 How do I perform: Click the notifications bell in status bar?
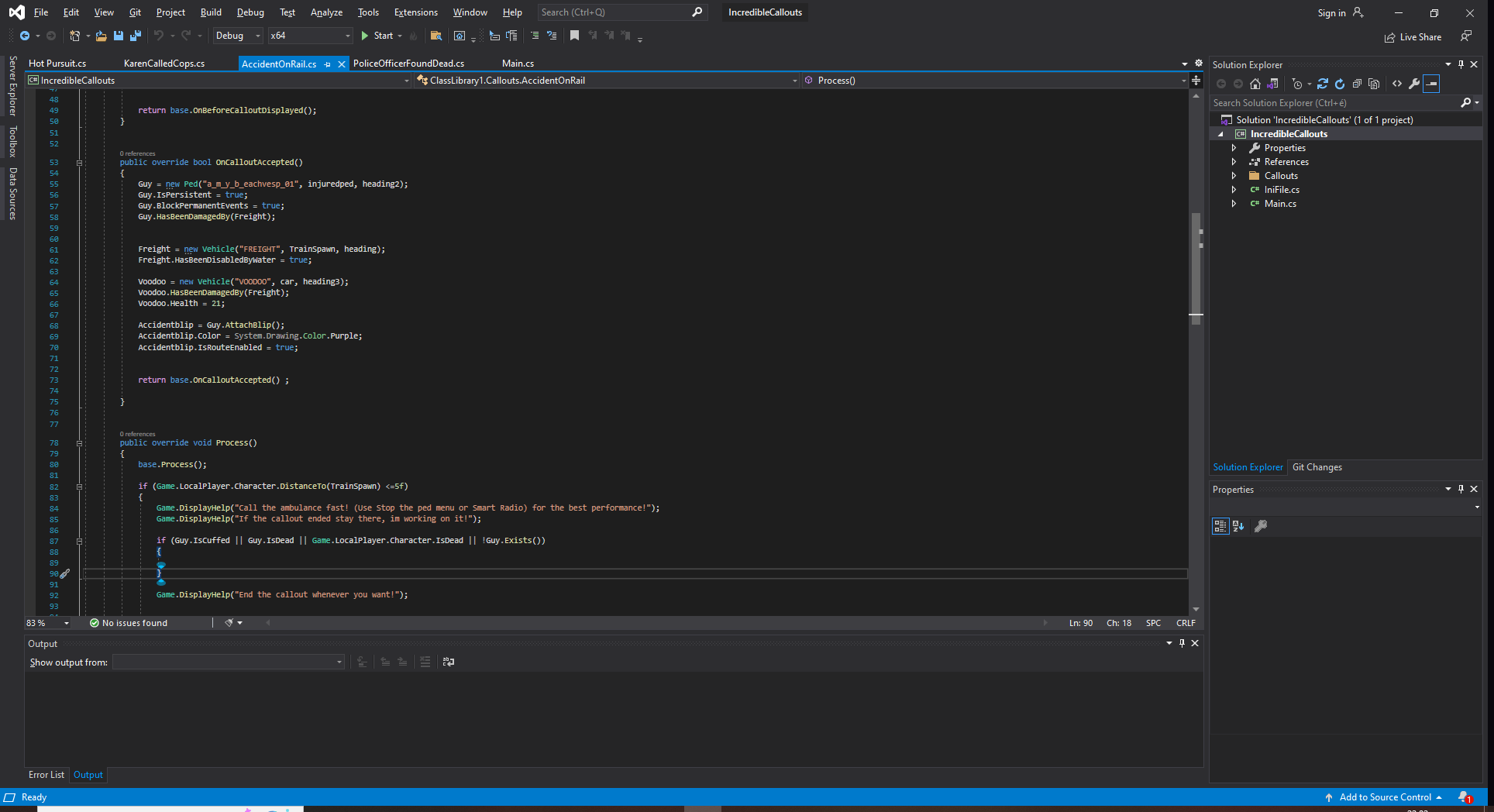pyautogui.click(x=1464, y=797)
